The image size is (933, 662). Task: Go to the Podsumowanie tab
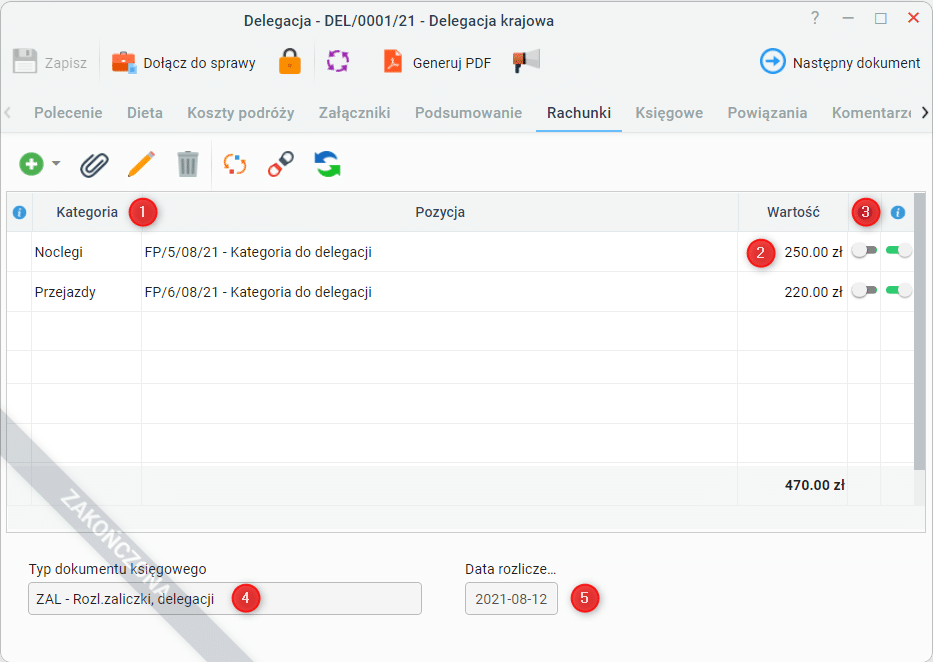click(468, 113)
